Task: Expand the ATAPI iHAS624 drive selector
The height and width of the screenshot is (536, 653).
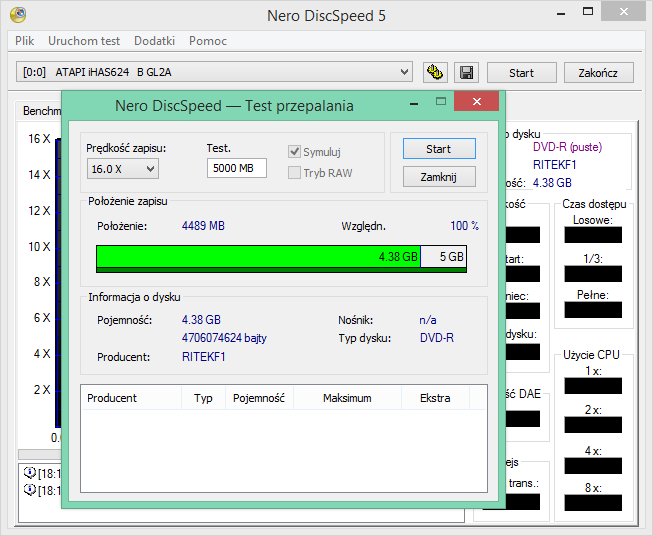Action: click(404, 72)
